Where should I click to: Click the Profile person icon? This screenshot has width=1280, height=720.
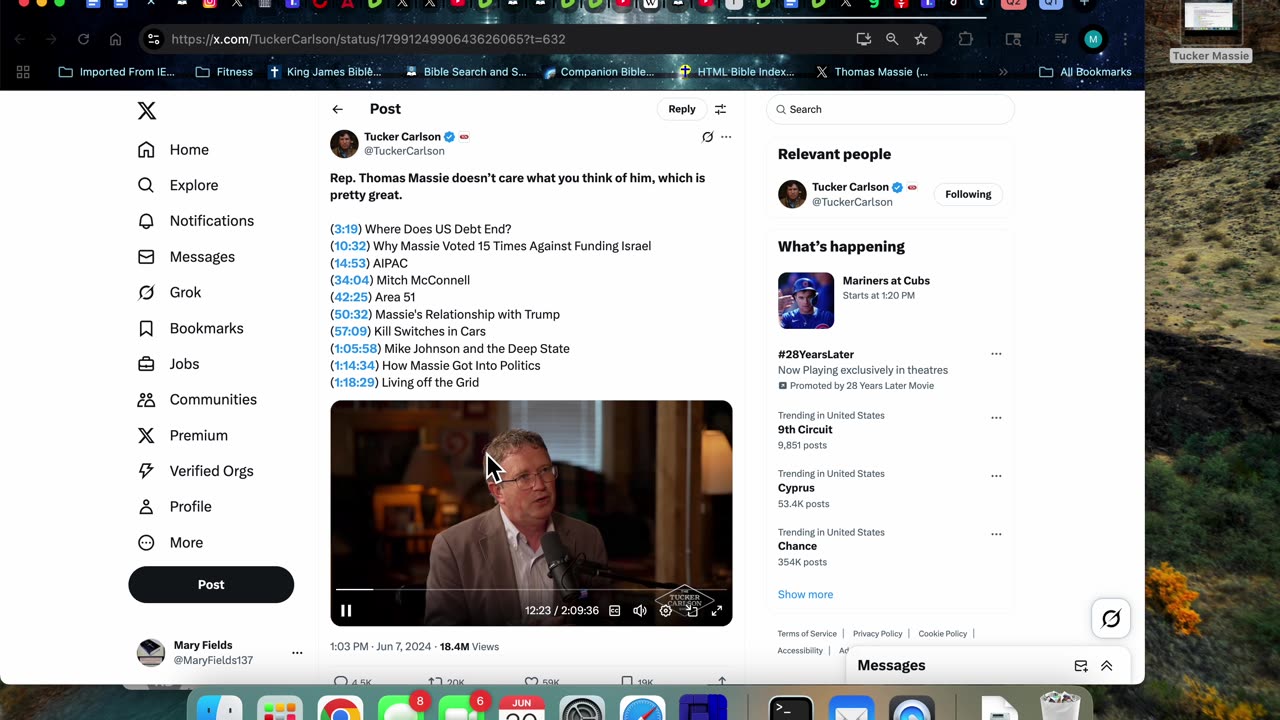pyautogui.click(x=146, y=507)
